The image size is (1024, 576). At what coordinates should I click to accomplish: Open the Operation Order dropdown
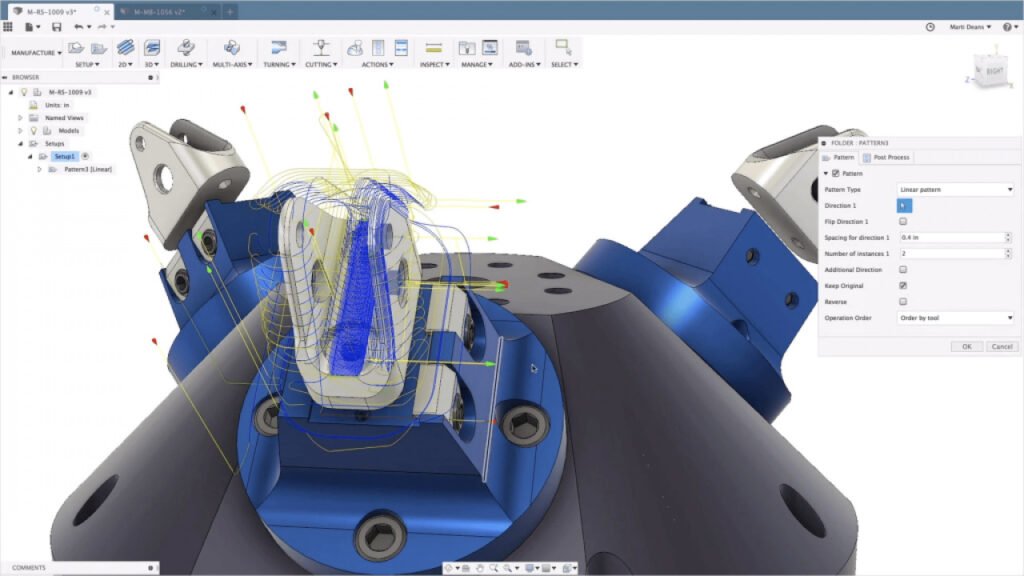click(x=956, y=318)
